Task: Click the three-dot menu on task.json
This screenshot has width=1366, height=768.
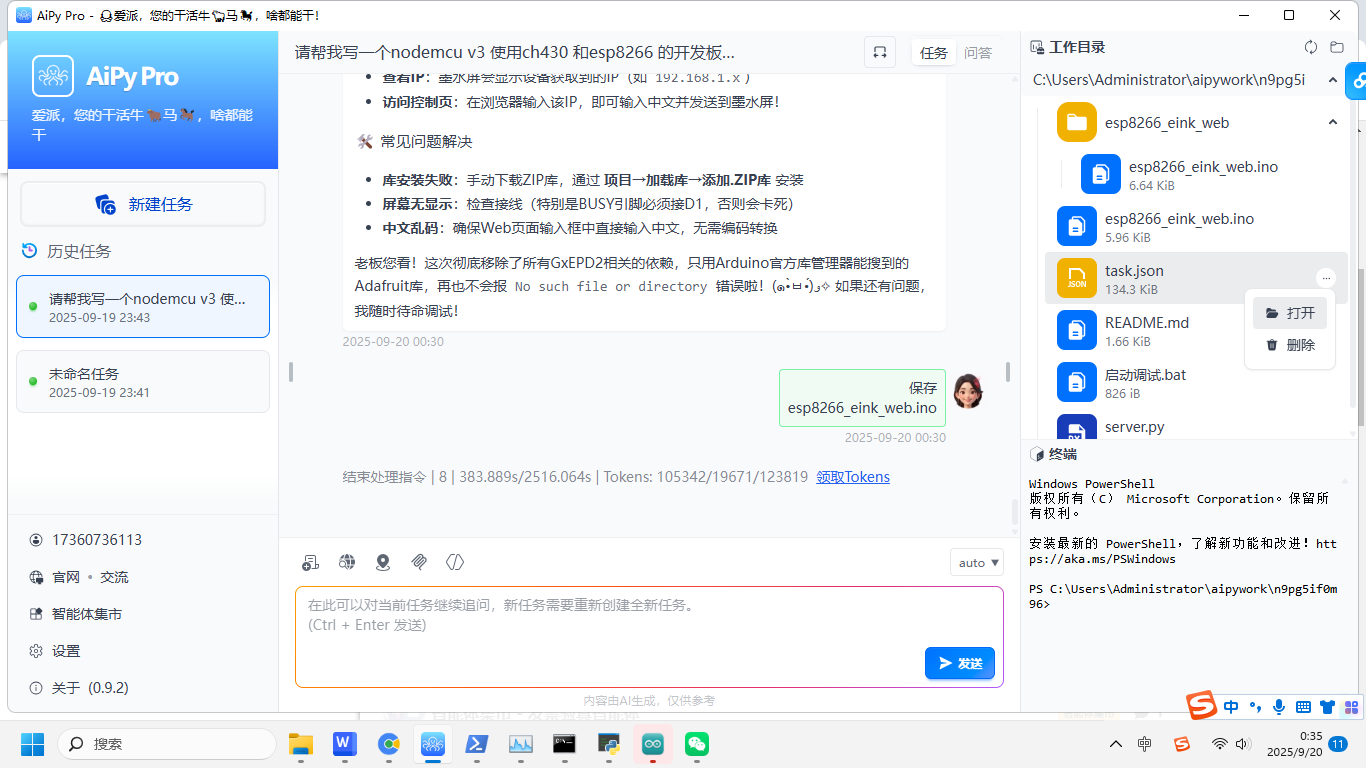Action: [x=1326, y=278]
